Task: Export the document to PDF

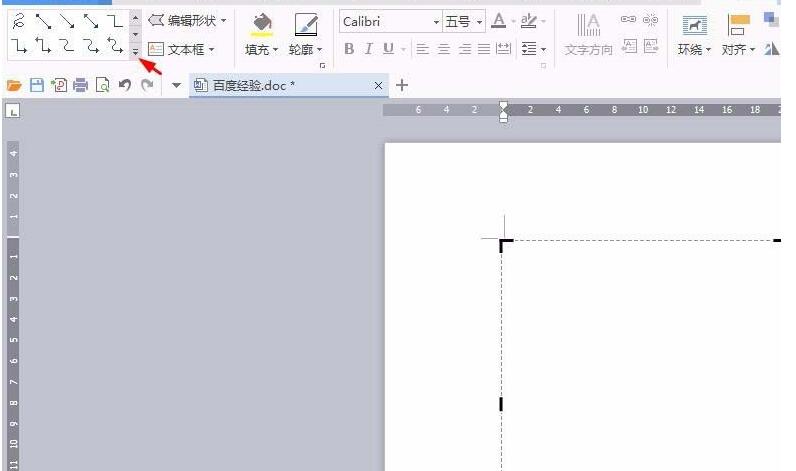Action: 59,85
